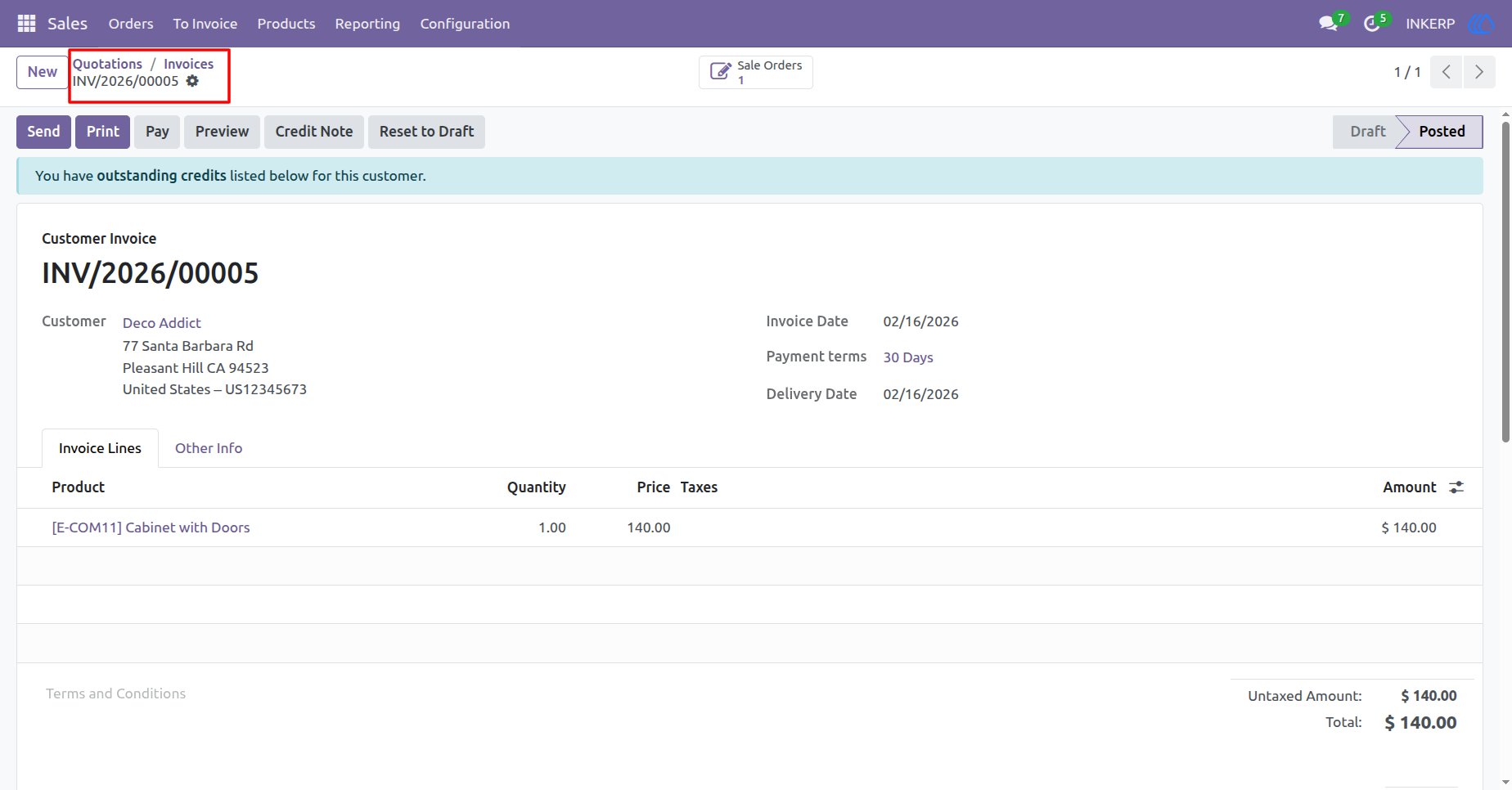Screen dimensions: 1512x790
Task: Click the Quantity column header
Action: [x=536, y=487]
